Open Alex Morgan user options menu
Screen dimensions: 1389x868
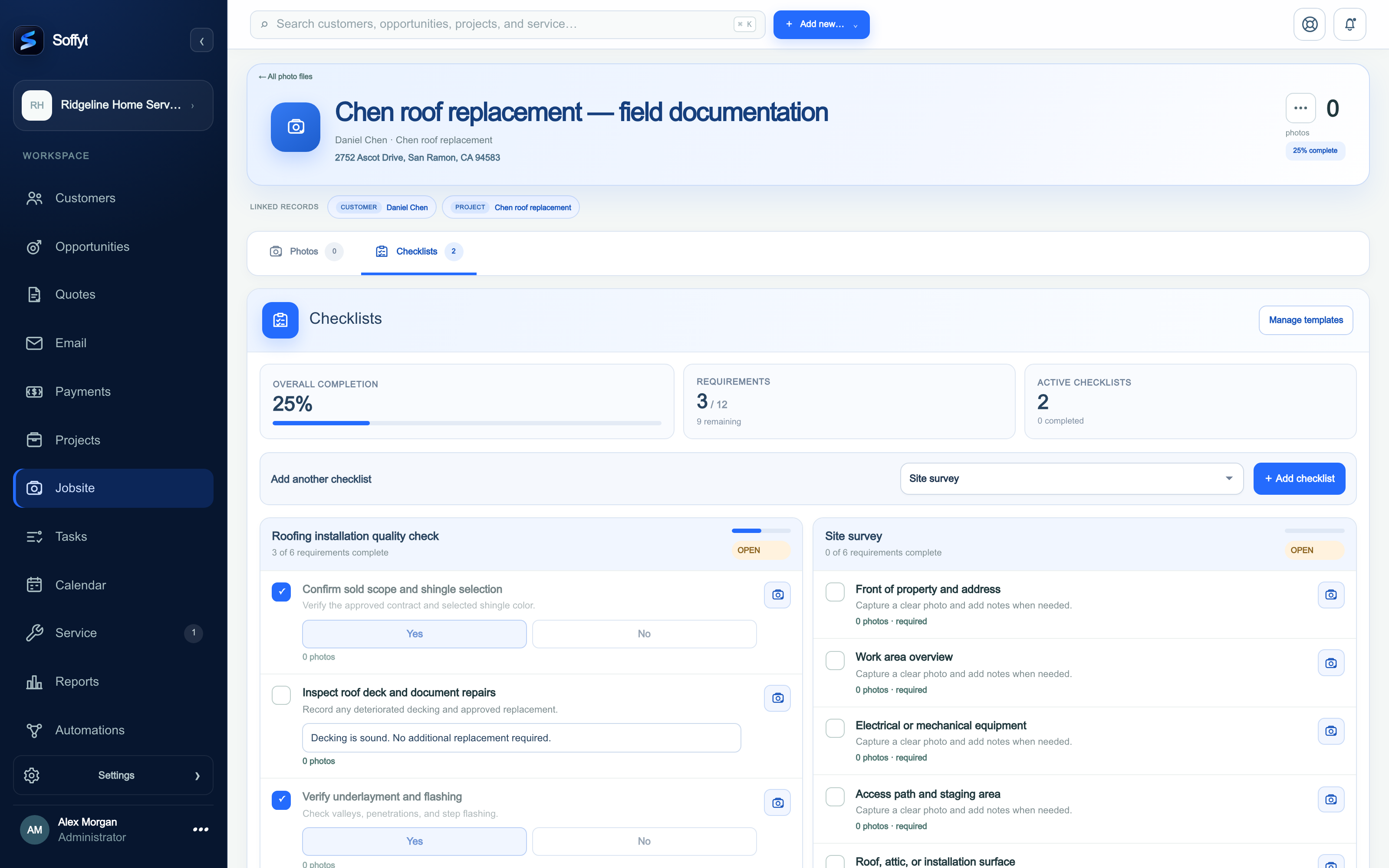pos(200,829)
